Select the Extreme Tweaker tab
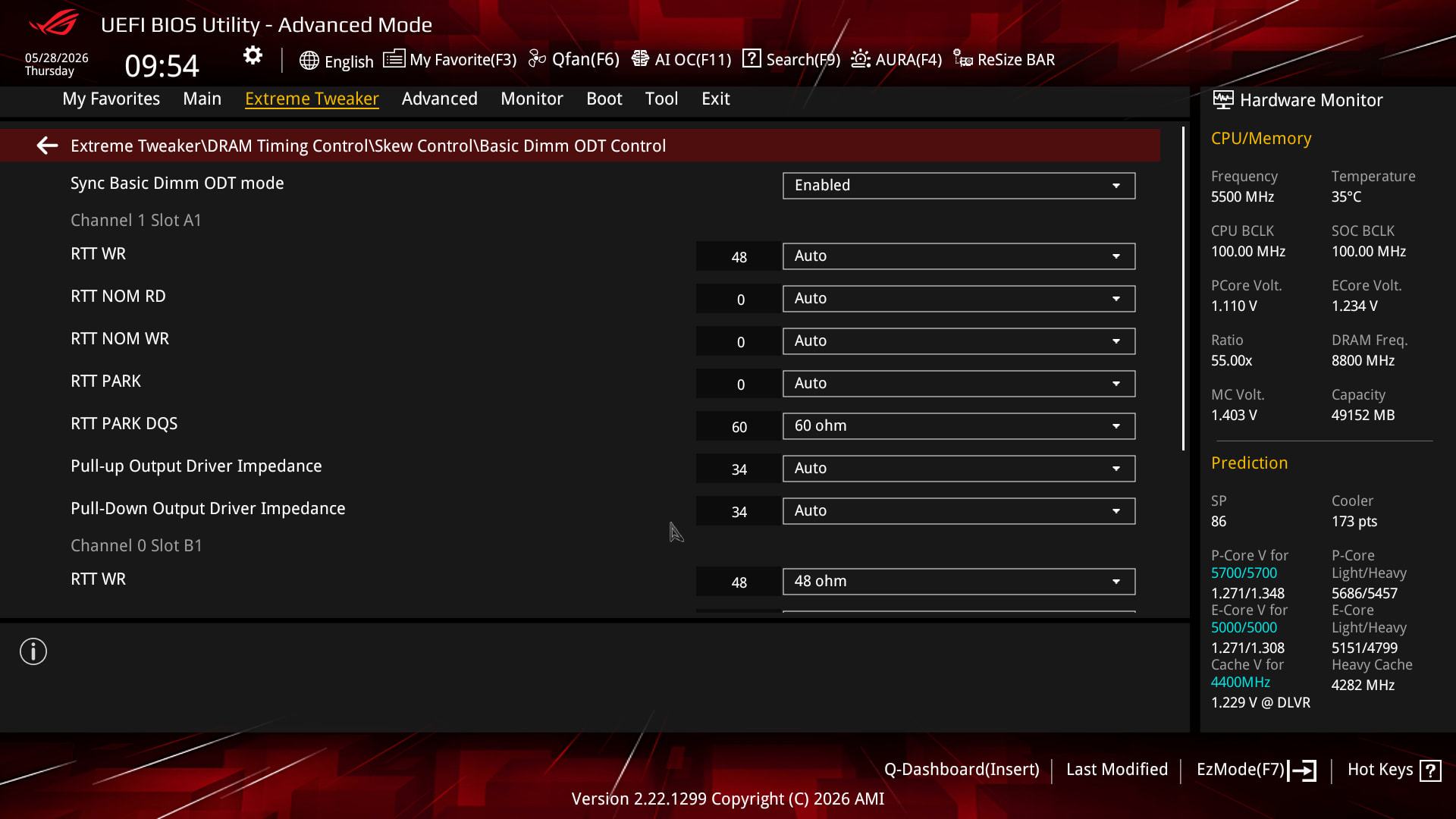The width and height of the screenshot is (1456, 819). 312,99
